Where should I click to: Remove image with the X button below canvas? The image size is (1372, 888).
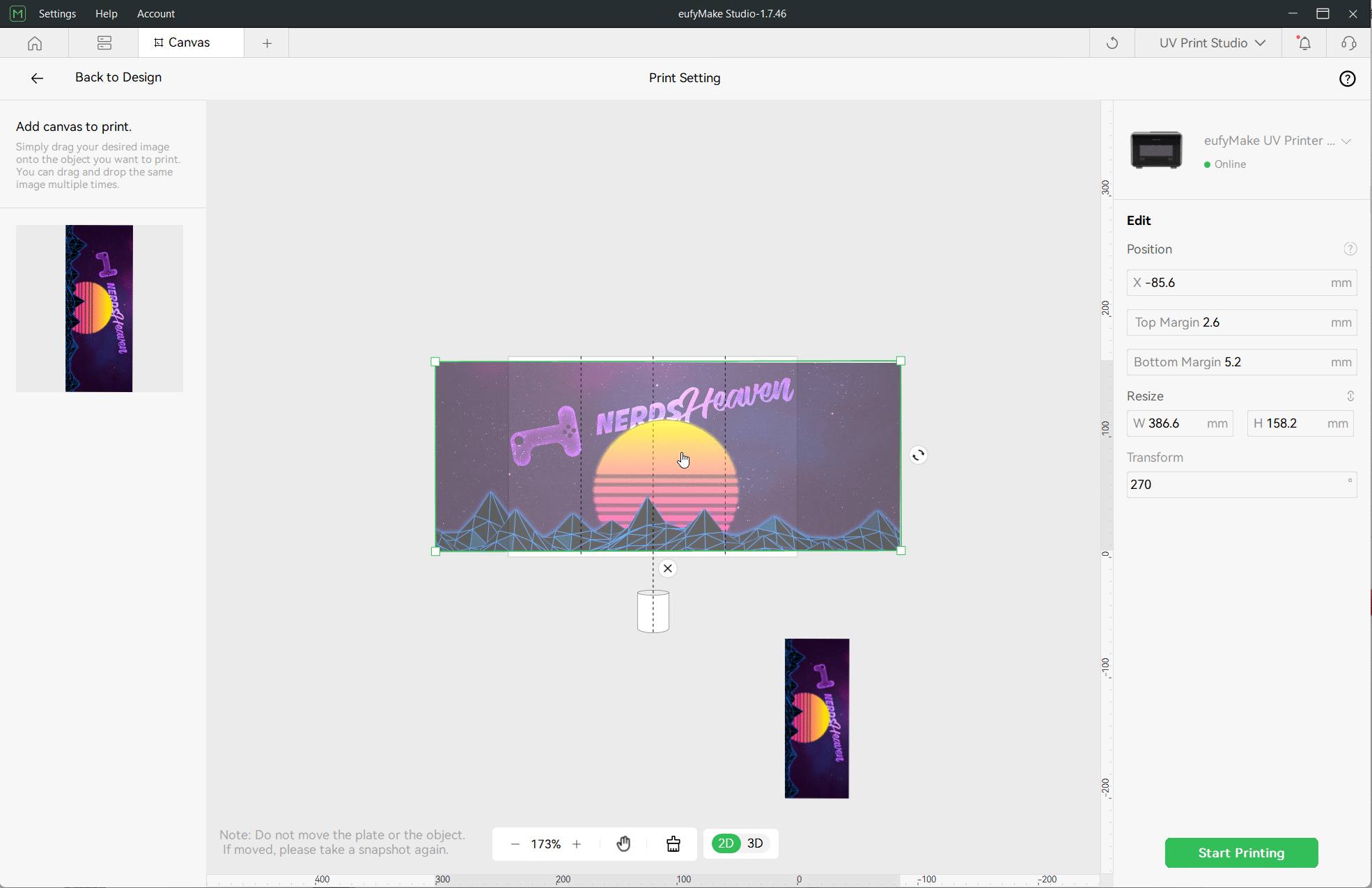[x=667, y=568]
